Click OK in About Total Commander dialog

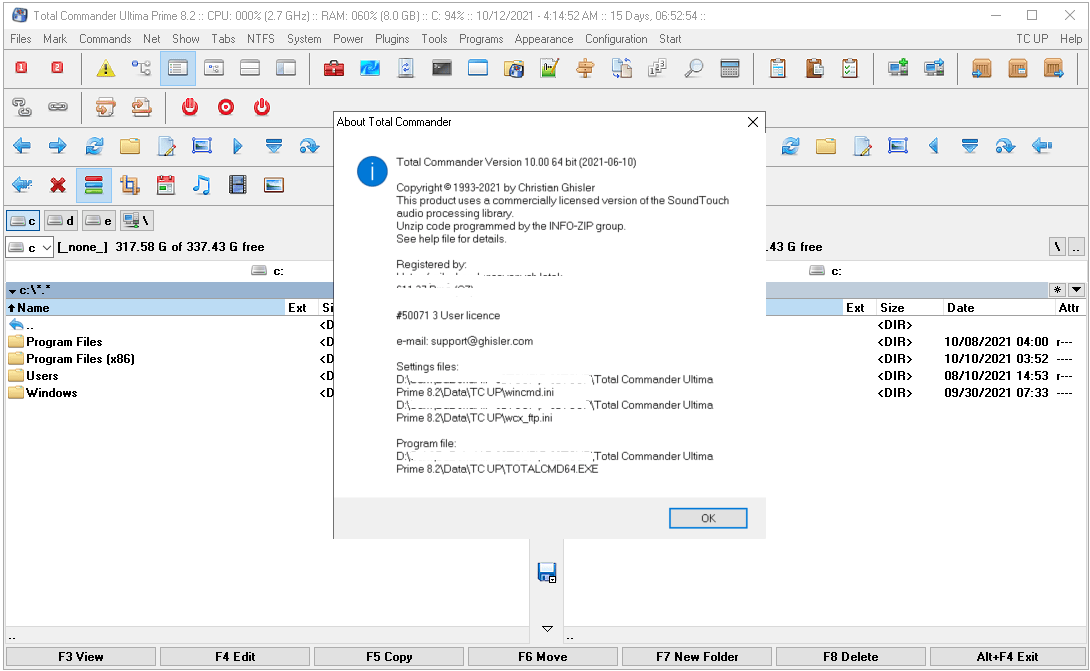[x=708, y=518]
